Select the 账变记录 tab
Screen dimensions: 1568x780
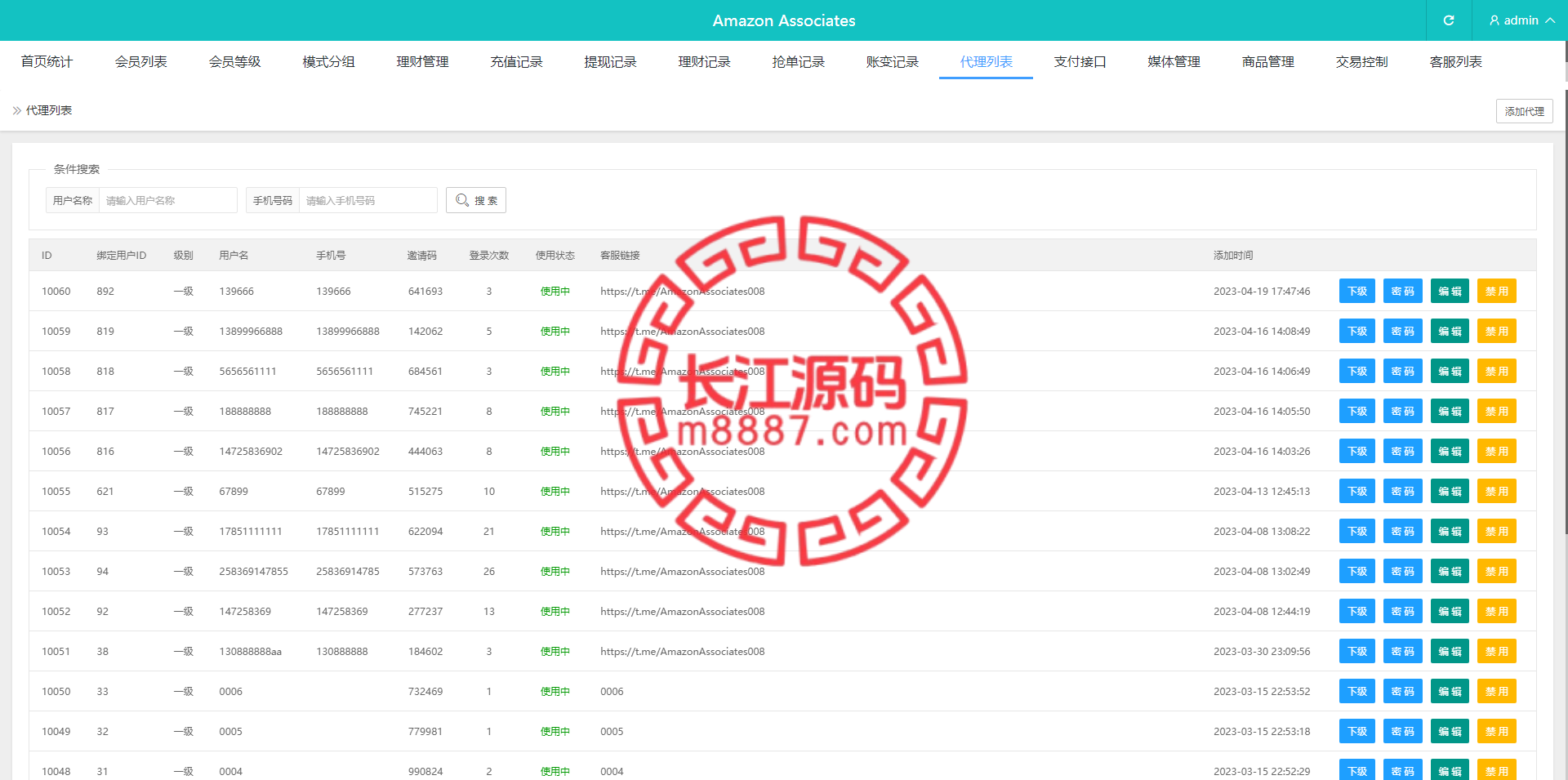(892, 62)
